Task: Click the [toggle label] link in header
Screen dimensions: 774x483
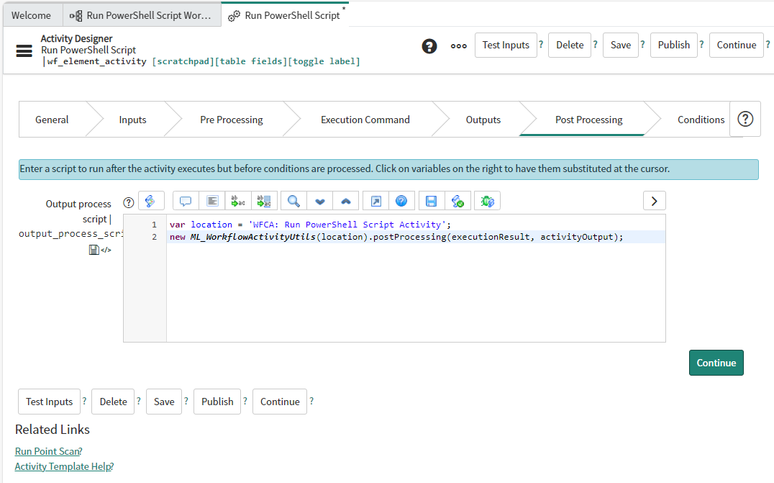Action: point(324,61)
